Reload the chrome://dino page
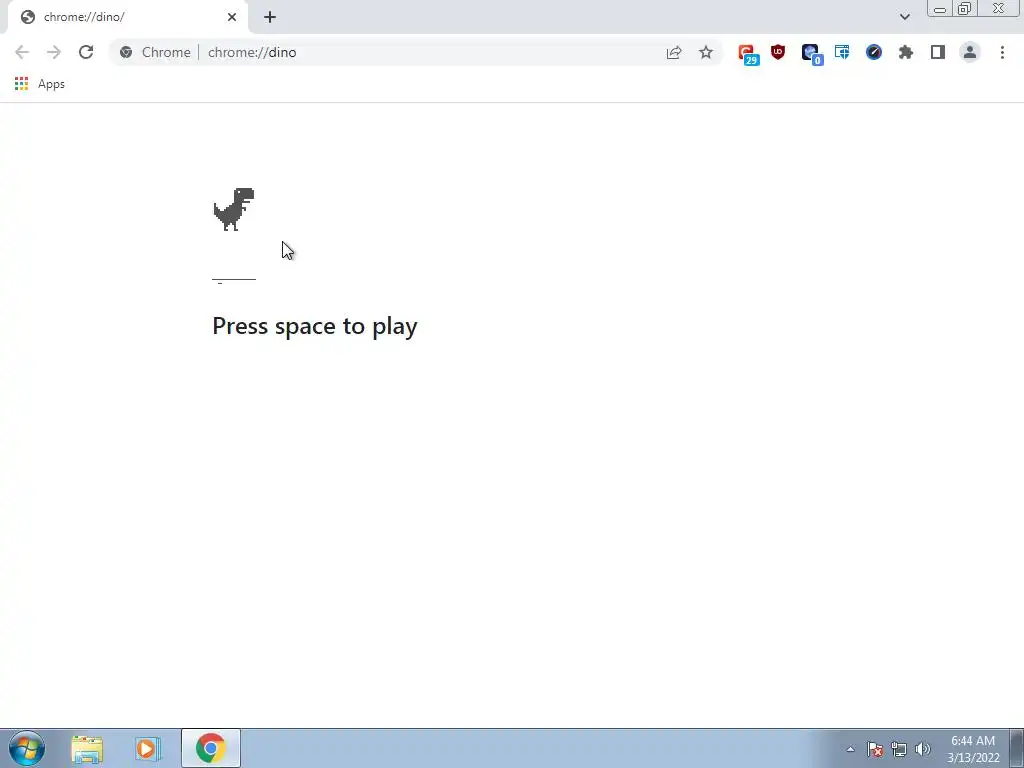The width and height of the screenshot is (1024, 768). [x=86, y=52]
